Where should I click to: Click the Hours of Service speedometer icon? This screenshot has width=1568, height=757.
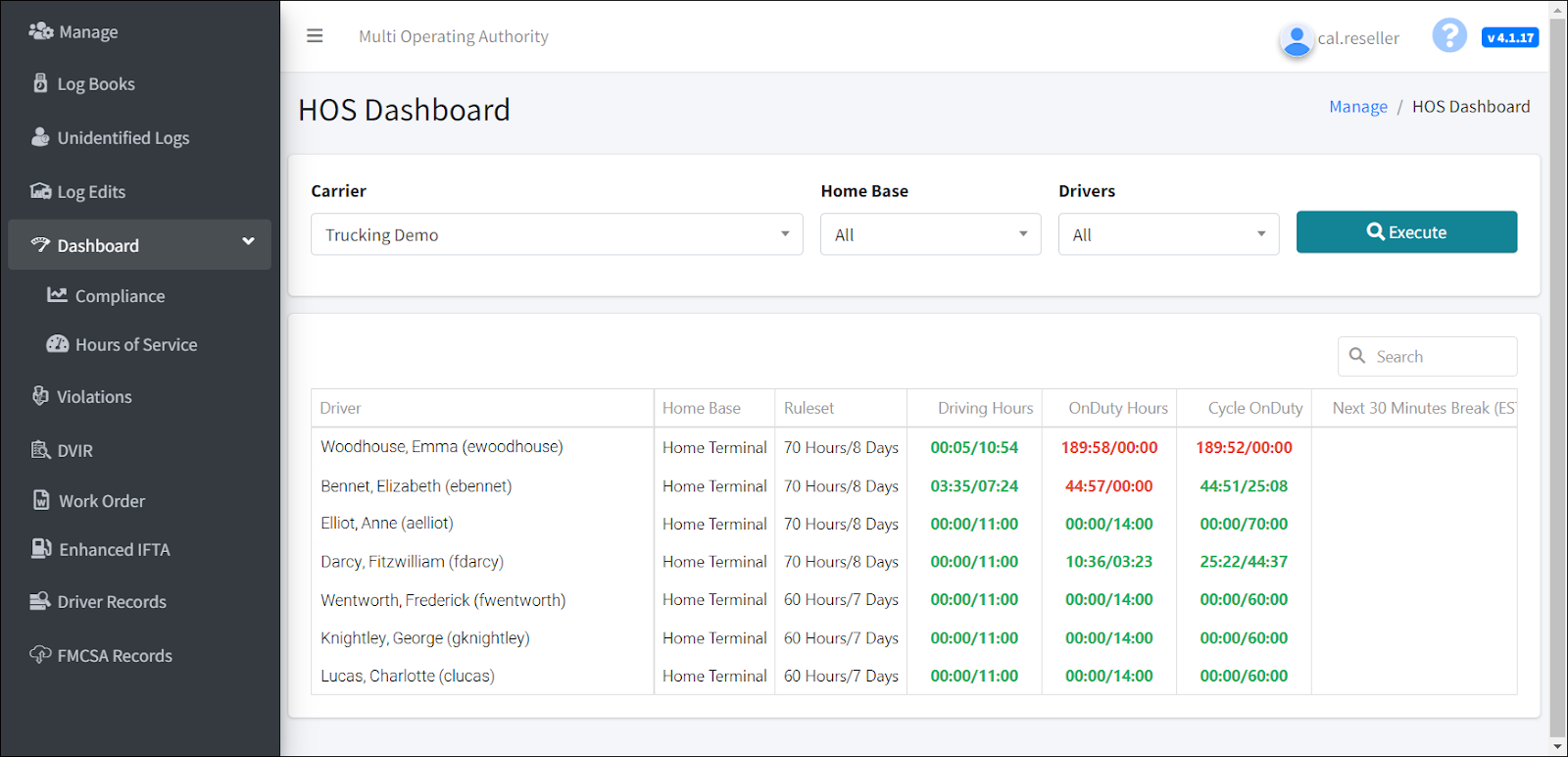tap(58, 344)
